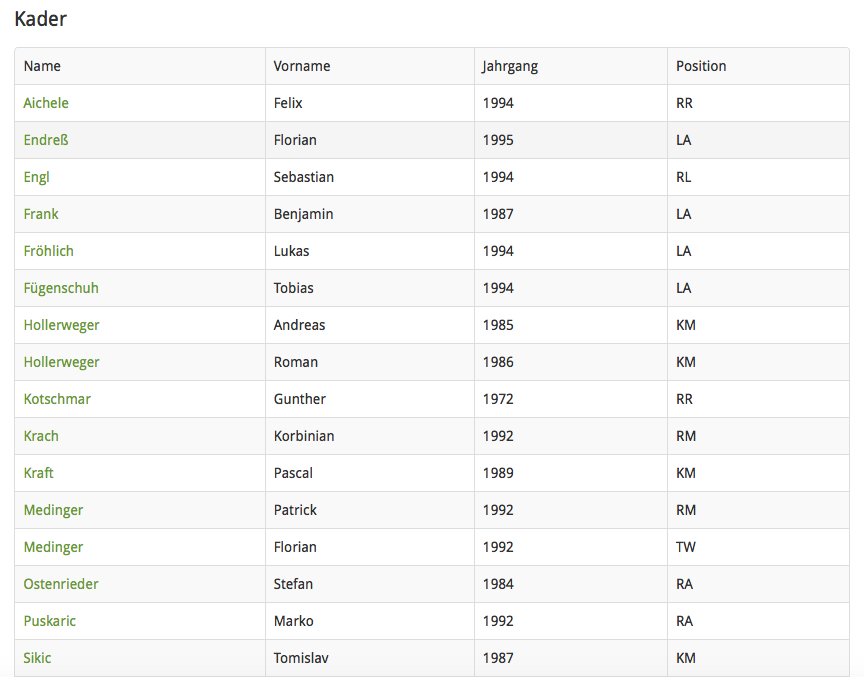Image resolution: width=864 pixels, height=677 pixels.
Task: Open the Krach player link
Action: tap(41, 436)
